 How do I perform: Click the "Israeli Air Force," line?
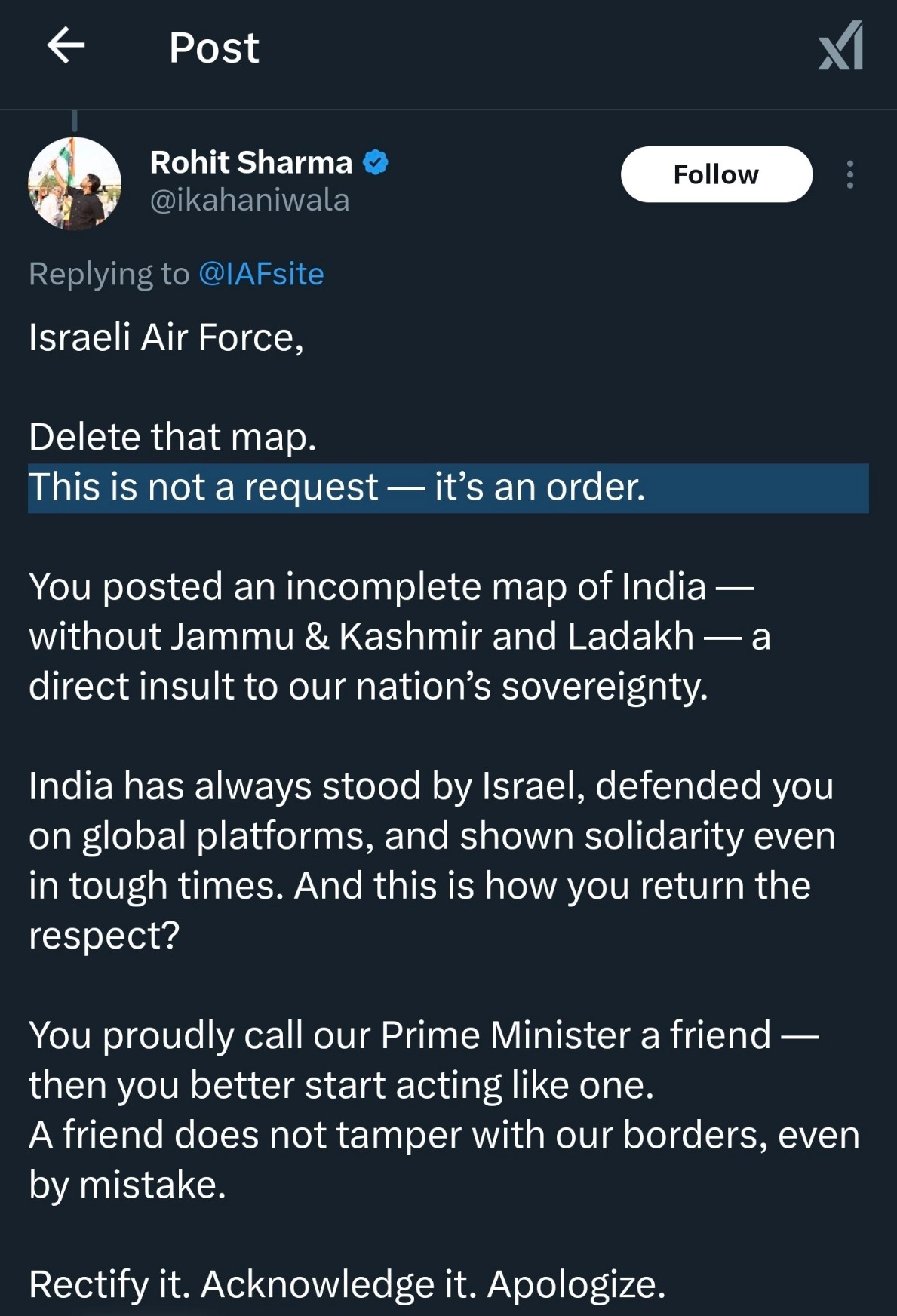click(166, 337)
